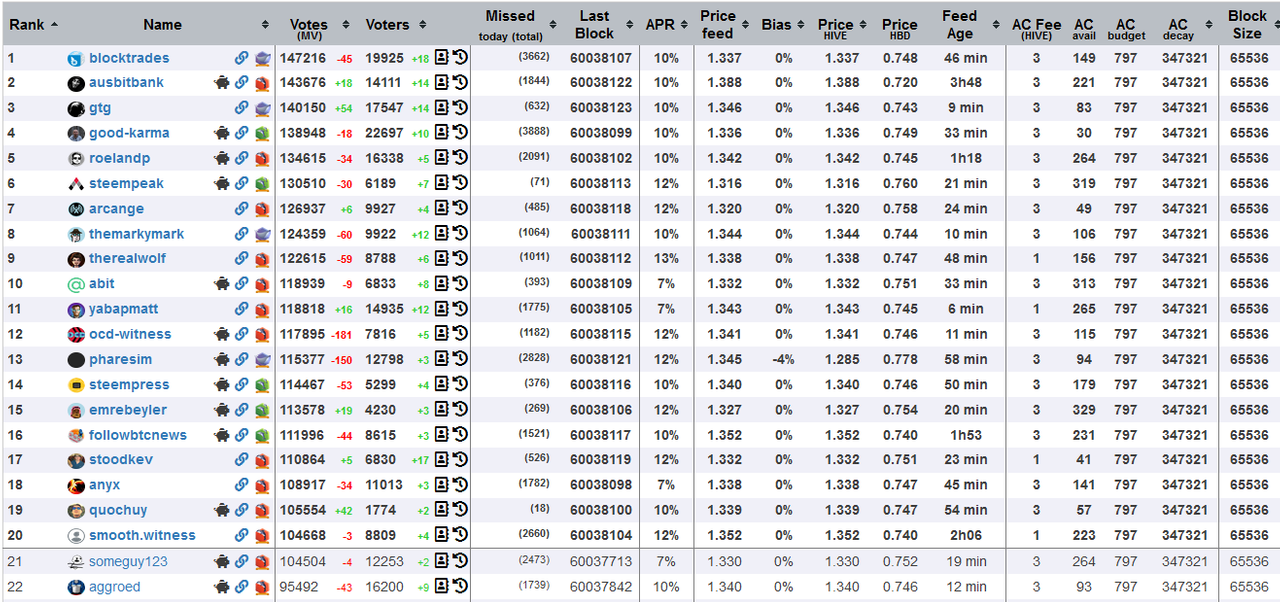Open the someguy123 witness link
The image size is (1280, 602).
pyautogui.click(x=128, y=562)
